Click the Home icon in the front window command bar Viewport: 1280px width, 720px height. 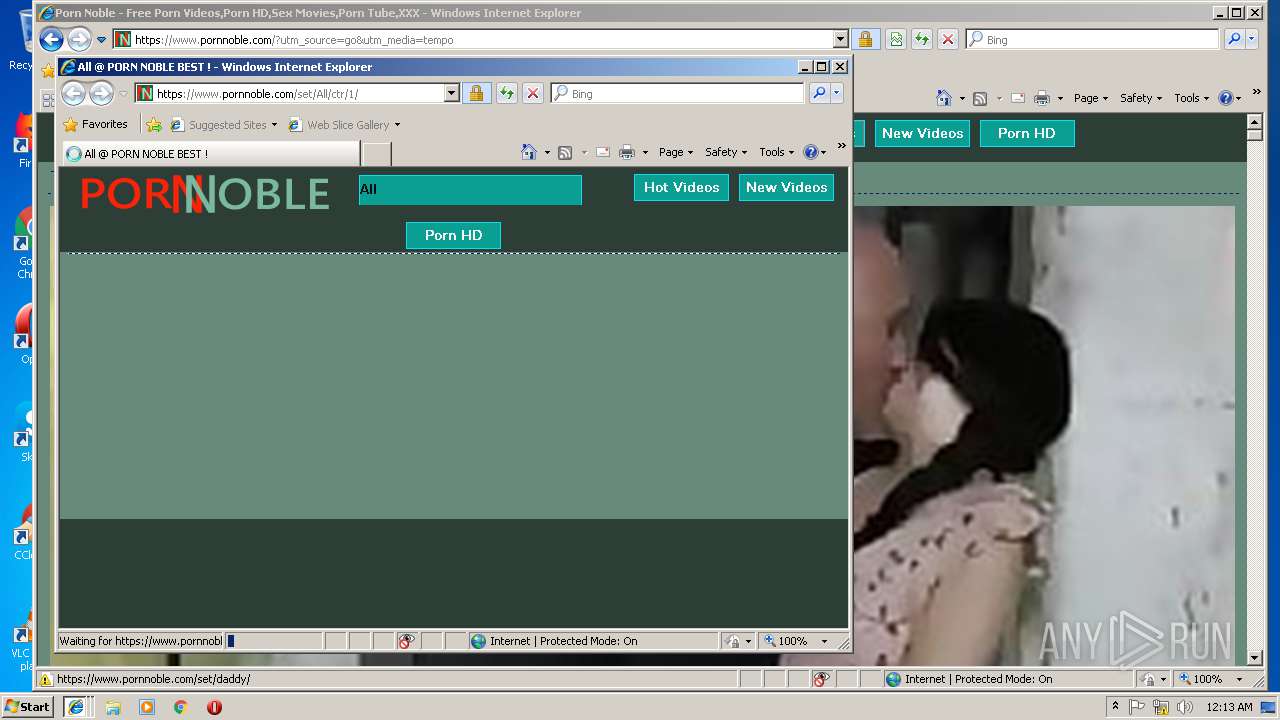pos(530,152)
